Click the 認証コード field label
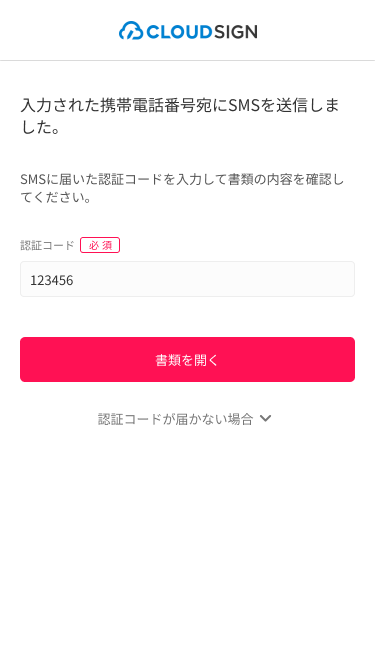375x667 pixels. point(48,245)
